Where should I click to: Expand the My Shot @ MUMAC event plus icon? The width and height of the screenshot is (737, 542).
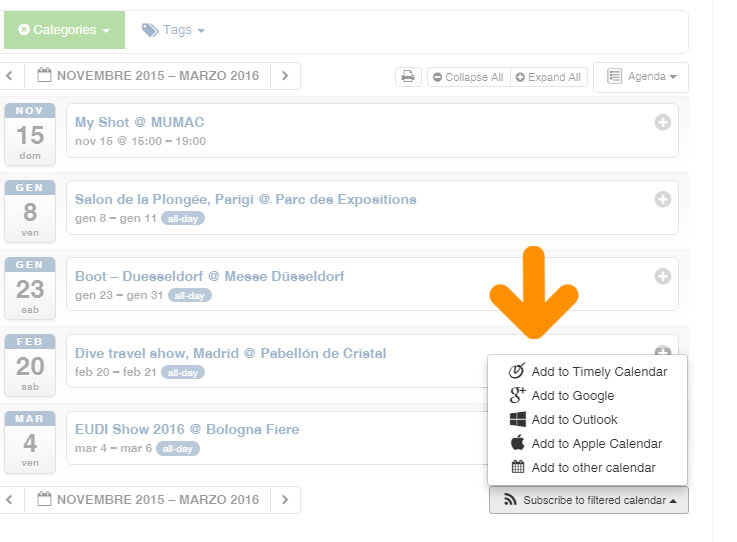(662, 123)
